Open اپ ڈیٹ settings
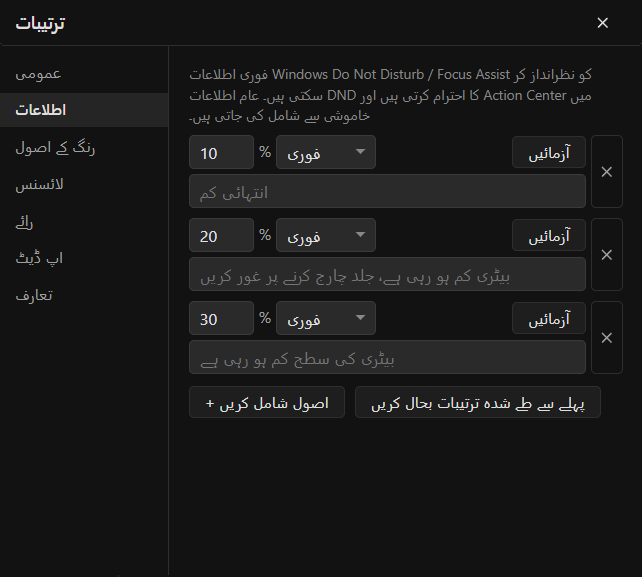Image resolution: width=642 pixels, height=577 pixels. pos(84,258)
